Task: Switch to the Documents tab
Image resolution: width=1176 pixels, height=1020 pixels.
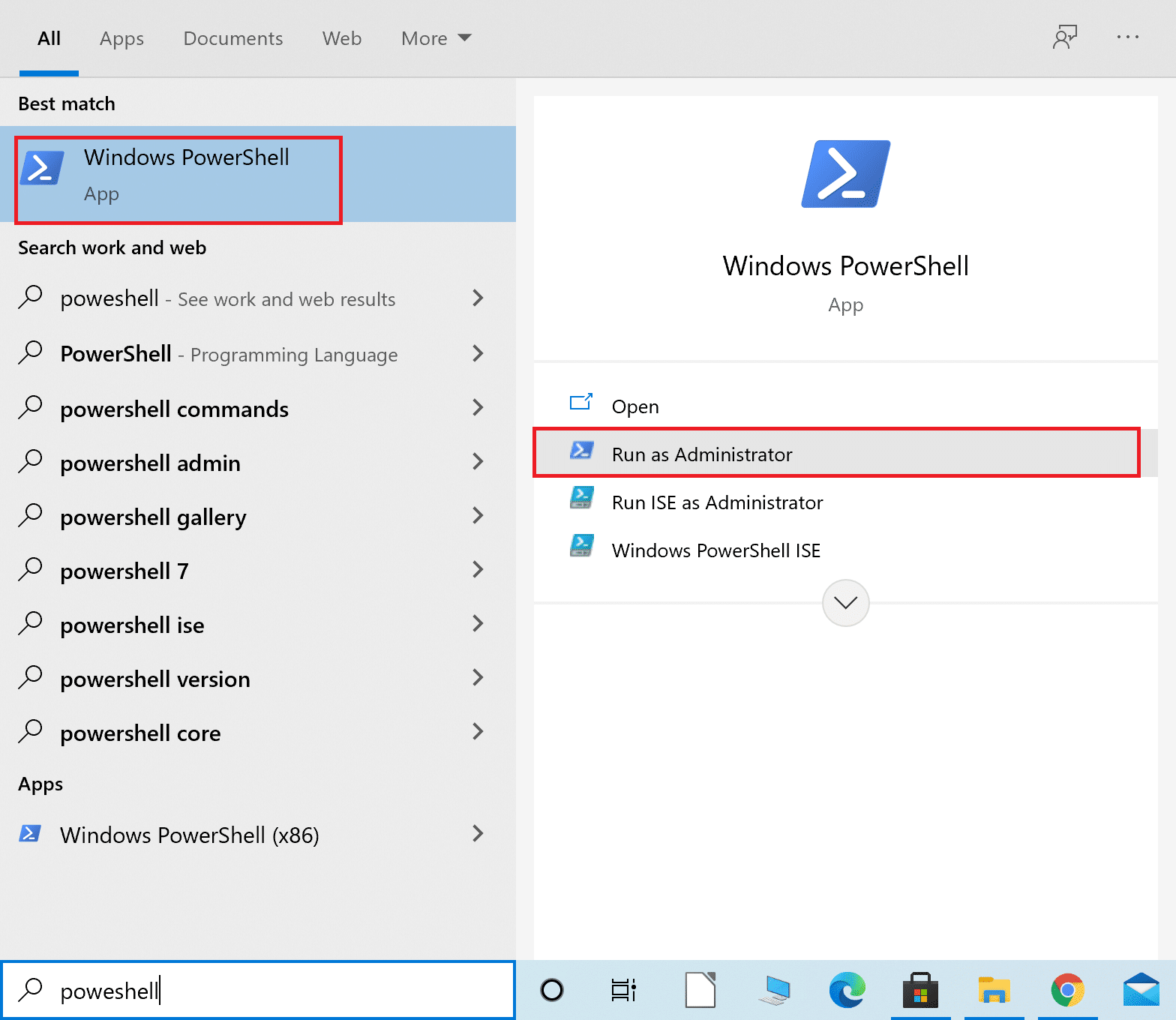Action: click(x=233, y=38)
